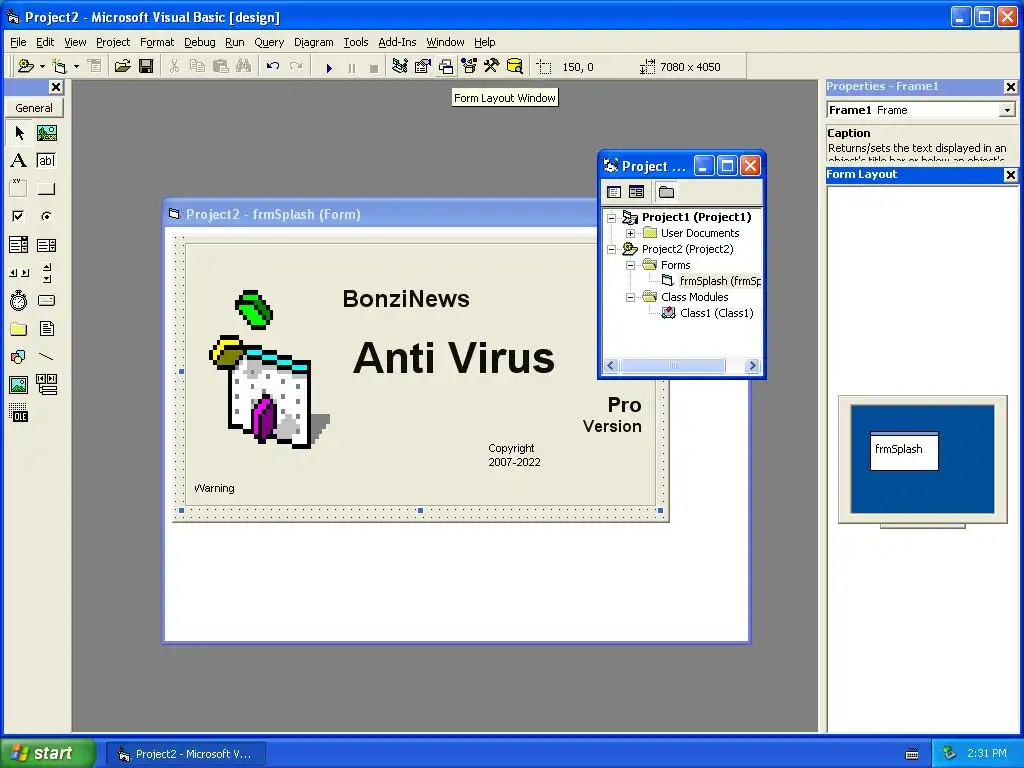Select the "Anti Virus" label on the form

tap(454, 358)
